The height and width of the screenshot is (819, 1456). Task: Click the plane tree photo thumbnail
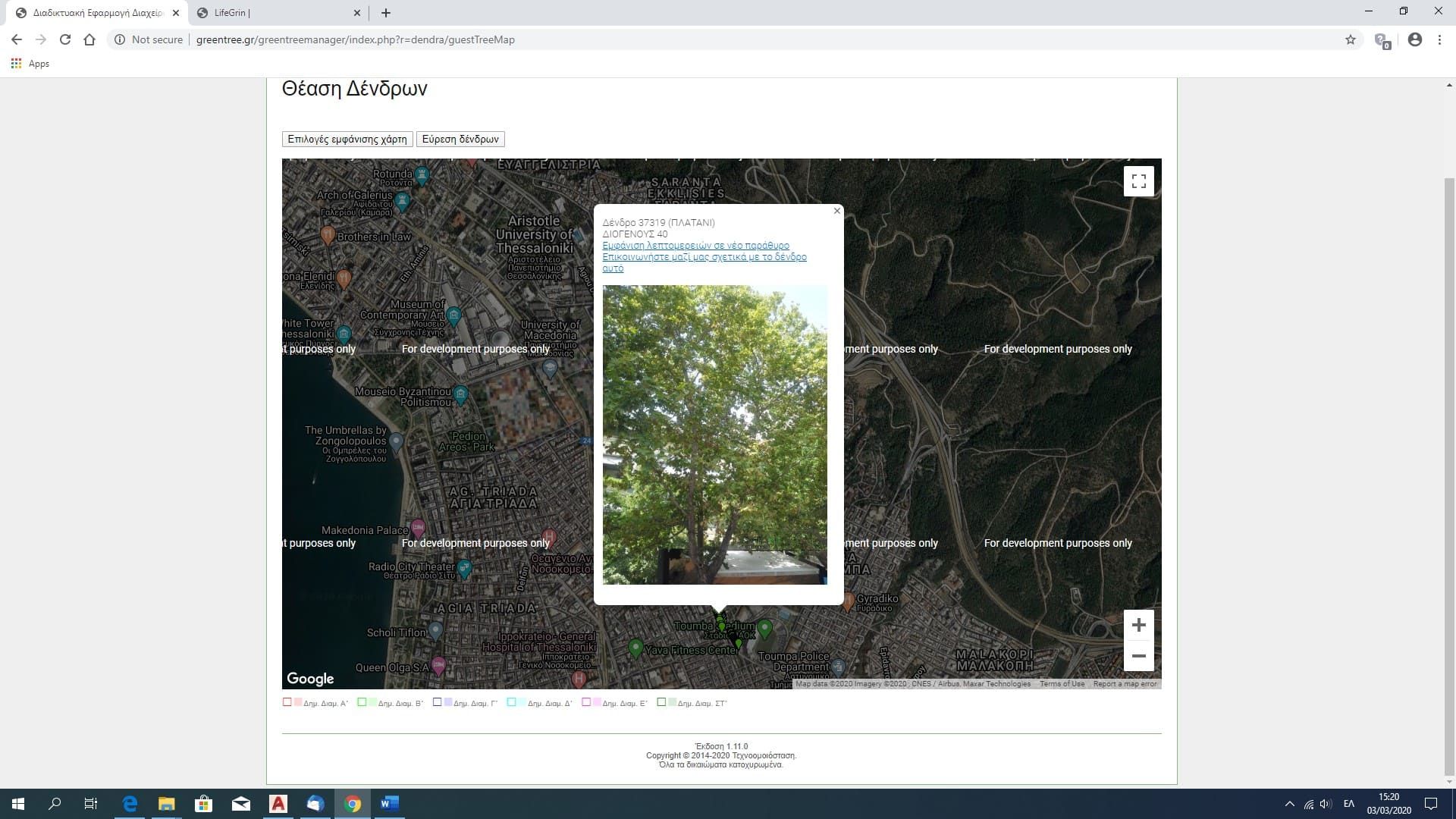tap(714, 435)
